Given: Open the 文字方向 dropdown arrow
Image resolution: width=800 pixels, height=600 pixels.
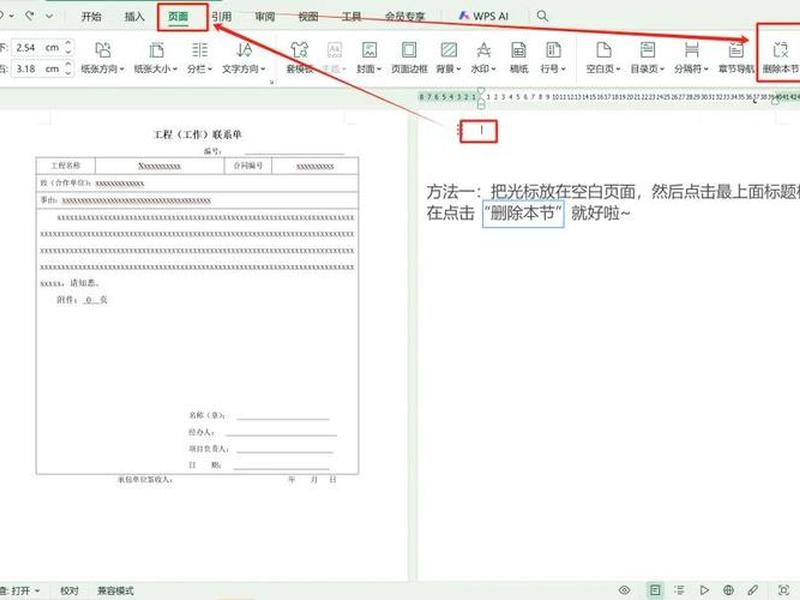Looking at the screenshot, I should point(263,69).
